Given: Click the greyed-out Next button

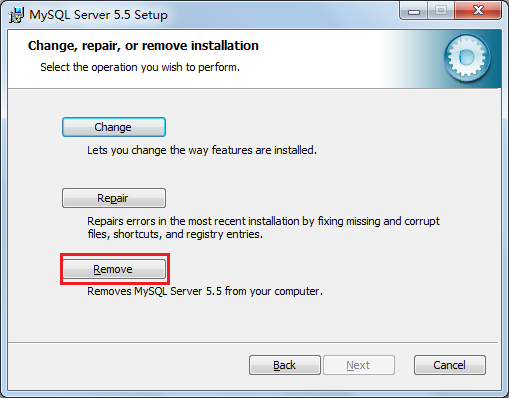Looking at the screenshot, I should coord(359,365).
